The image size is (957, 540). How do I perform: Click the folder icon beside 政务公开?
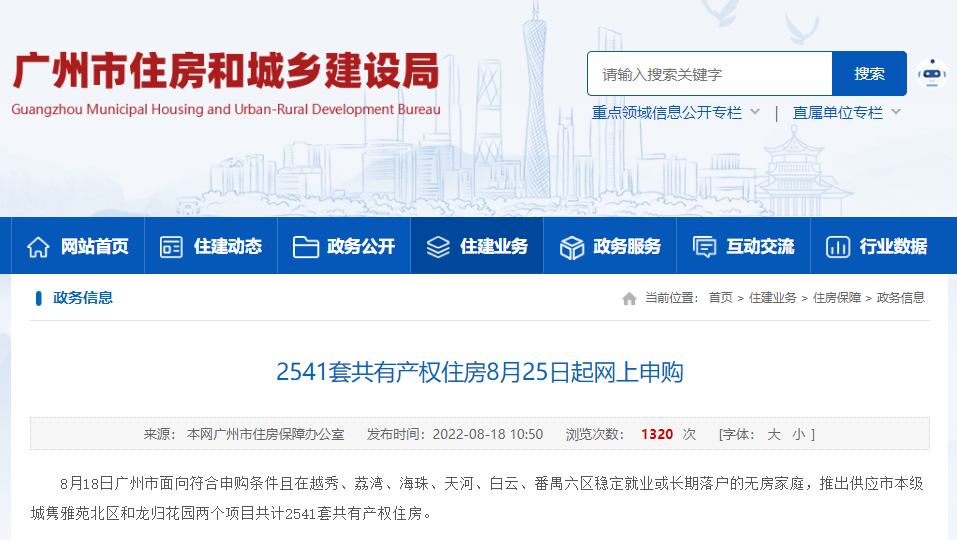(305, 247)
